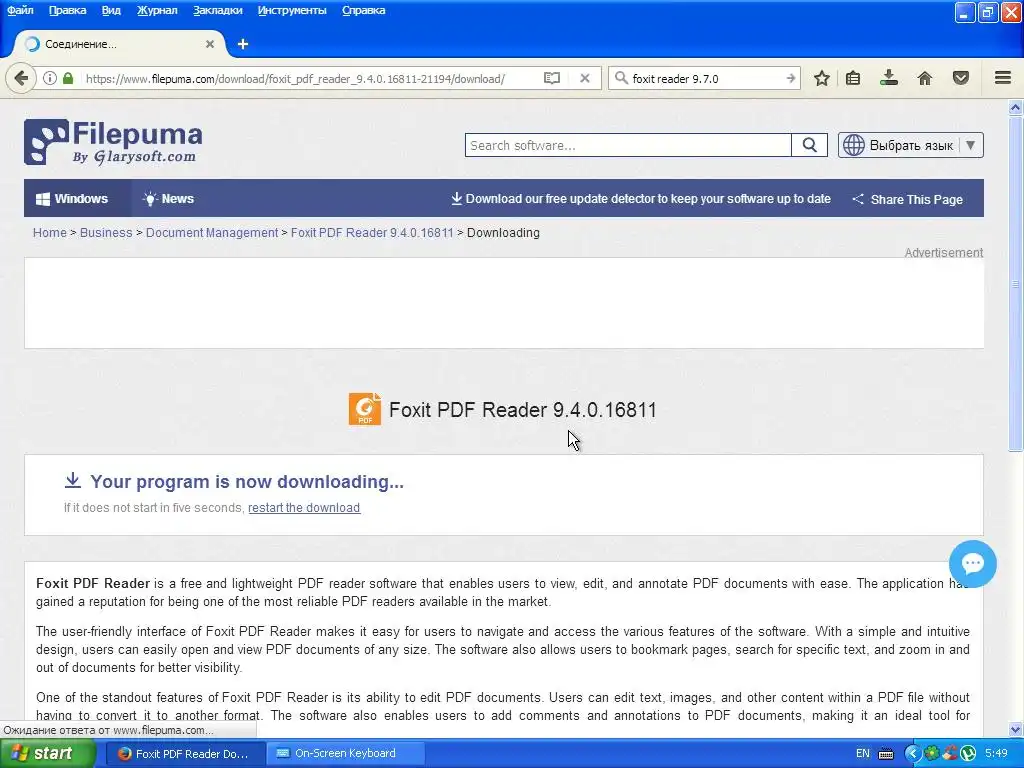Go to Document Management breadcrumb link
The width and height of the screenshot is (1024, 768).
212,232
